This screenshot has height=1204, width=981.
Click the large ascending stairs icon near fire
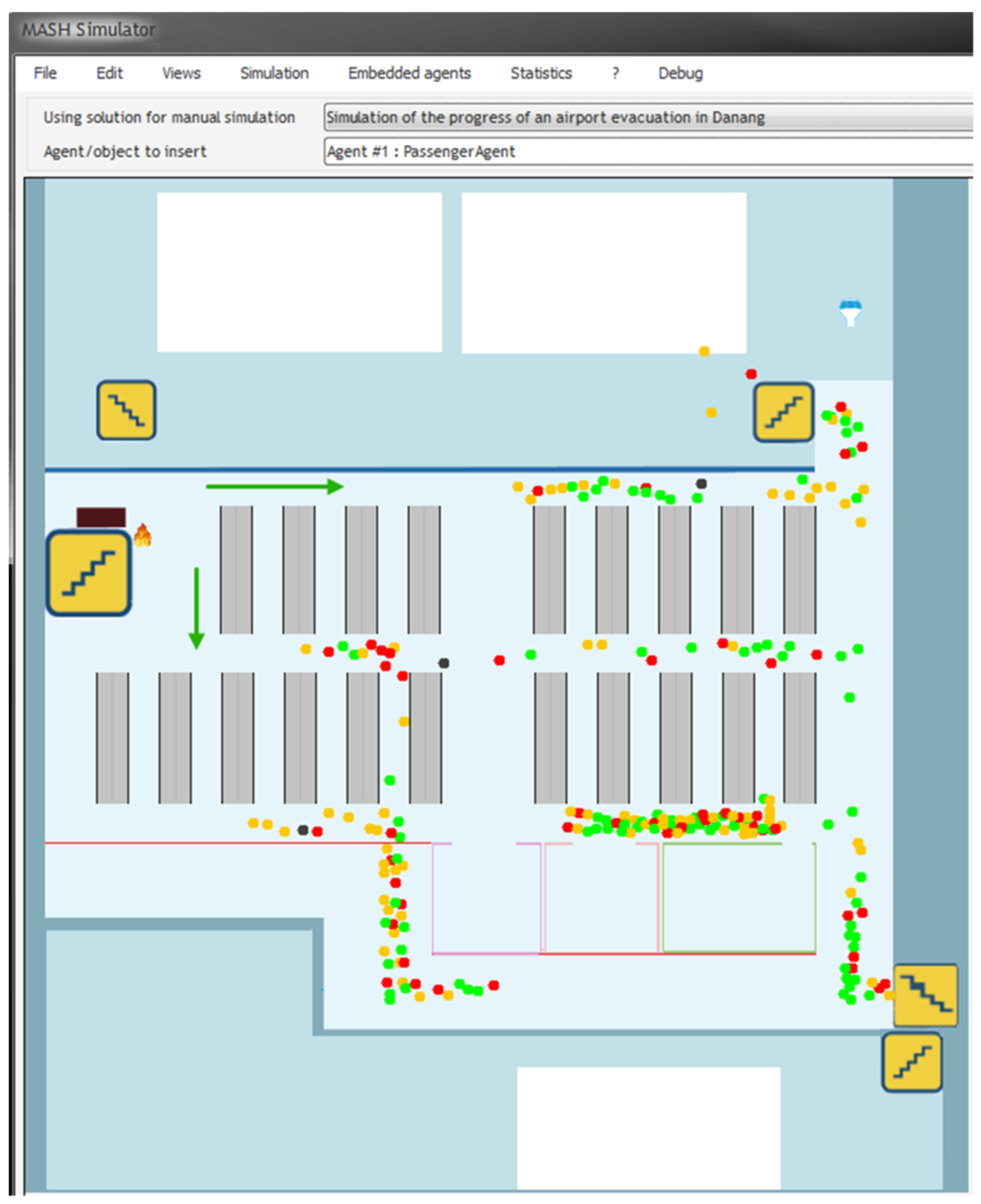(89, 573)
